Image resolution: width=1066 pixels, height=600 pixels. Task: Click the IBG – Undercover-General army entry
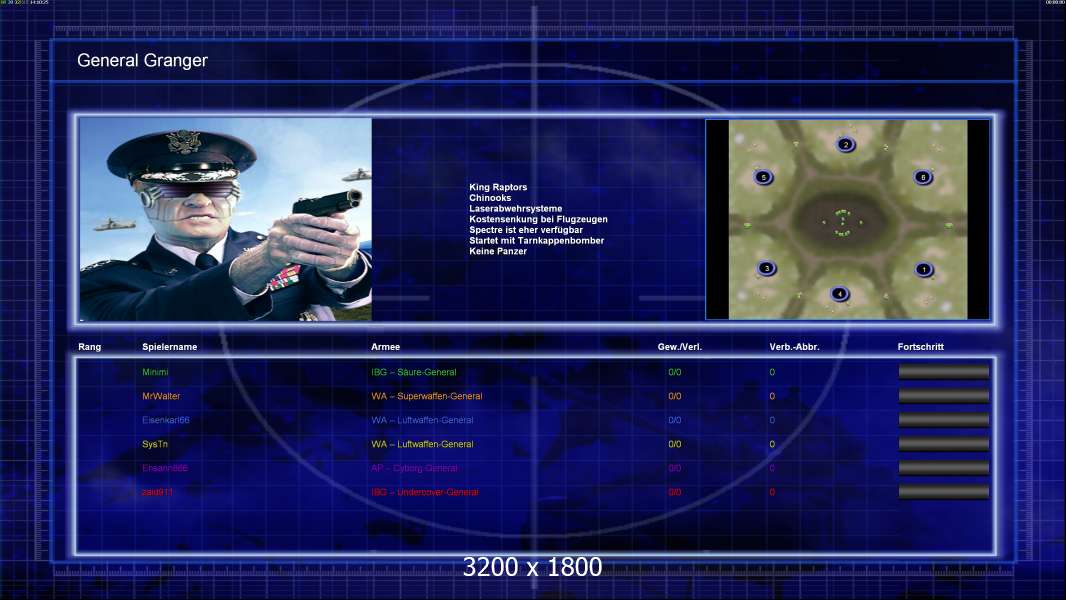(424, 492)
